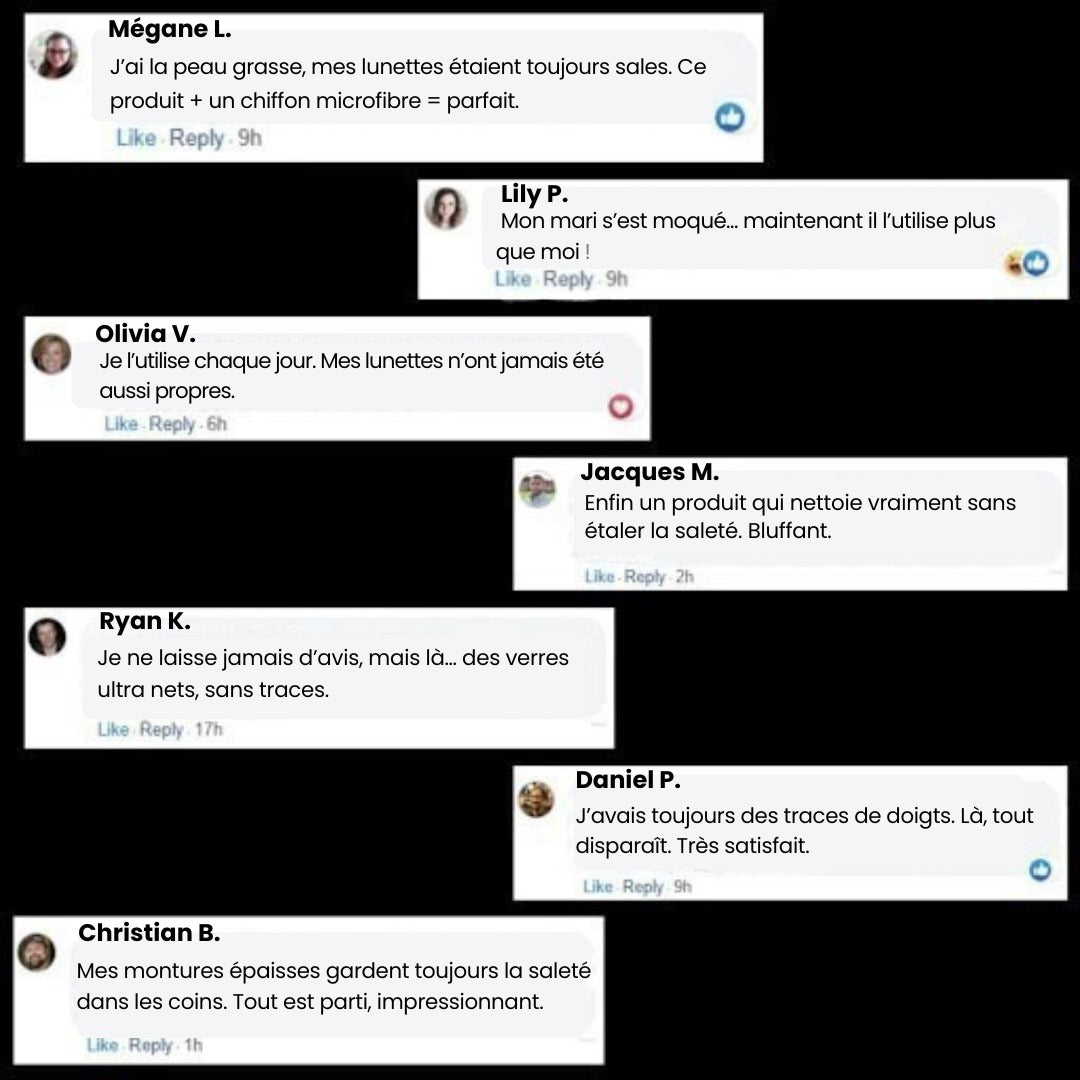The image size is (1080, 1080).
Task: Like Ryan K.'s comment
Action: tap(113, 729)
